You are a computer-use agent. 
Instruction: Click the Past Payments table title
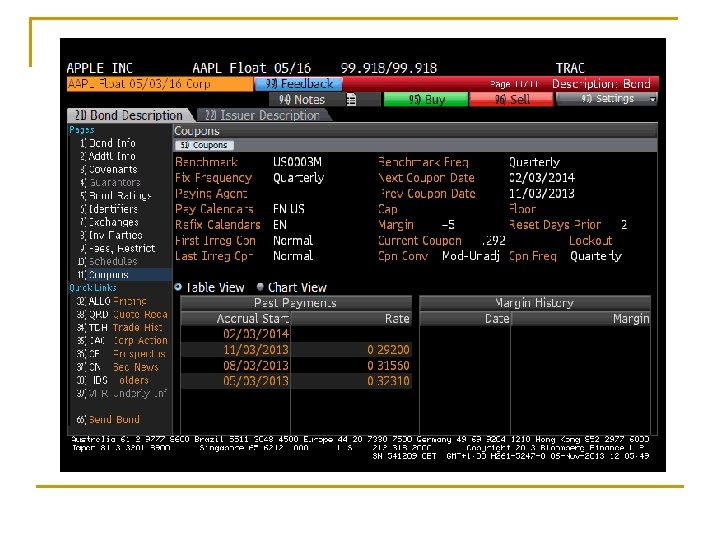point(296,303)
